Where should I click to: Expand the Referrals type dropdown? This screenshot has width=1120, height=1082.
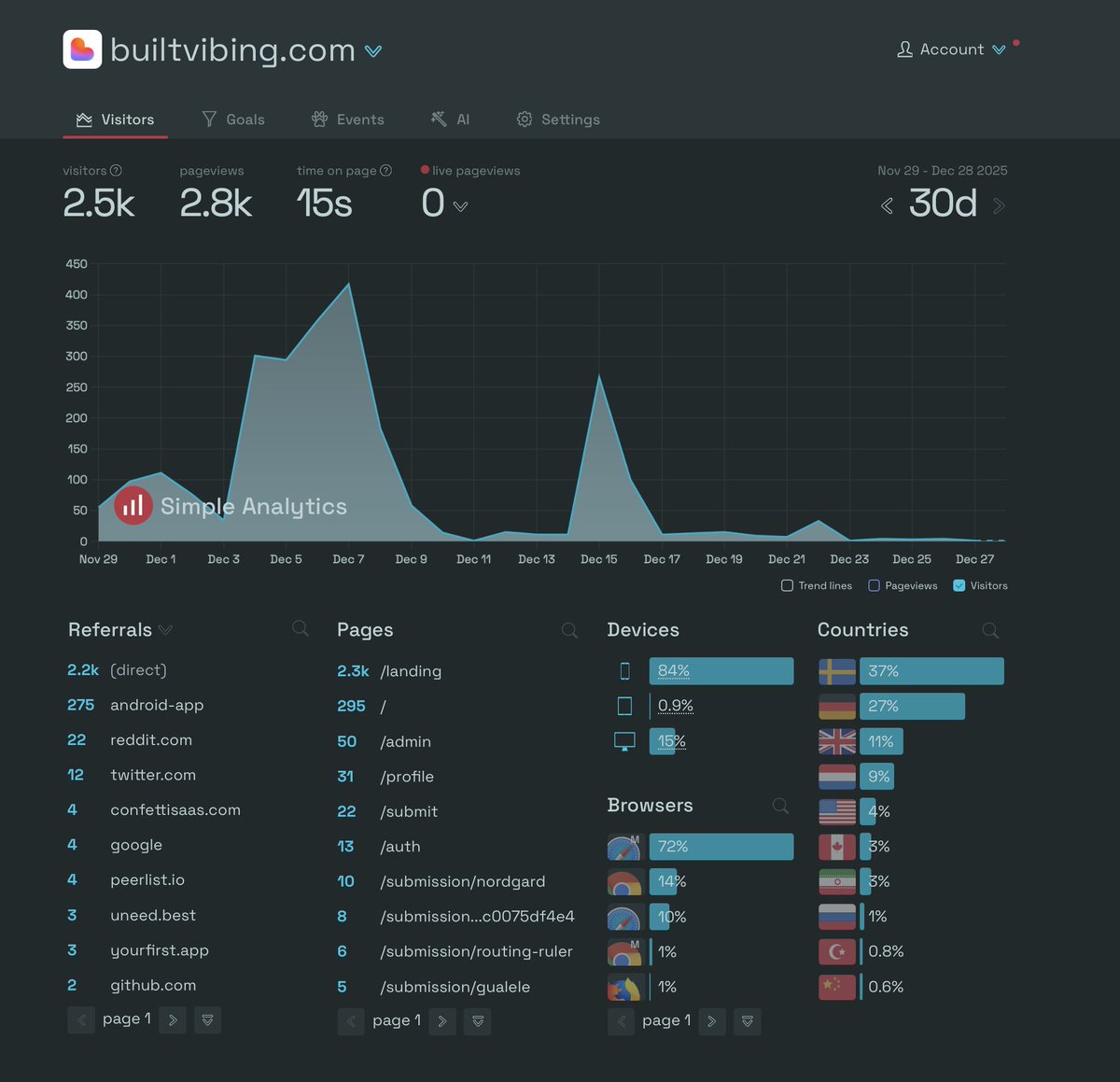pos(165,630)
